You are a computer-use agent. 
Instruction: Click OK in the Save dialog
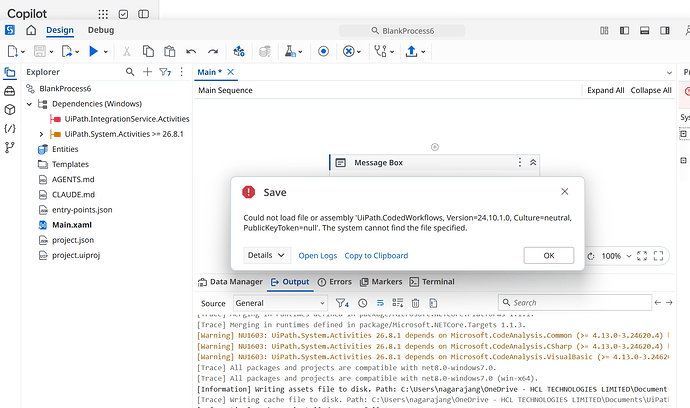[549, 255]
